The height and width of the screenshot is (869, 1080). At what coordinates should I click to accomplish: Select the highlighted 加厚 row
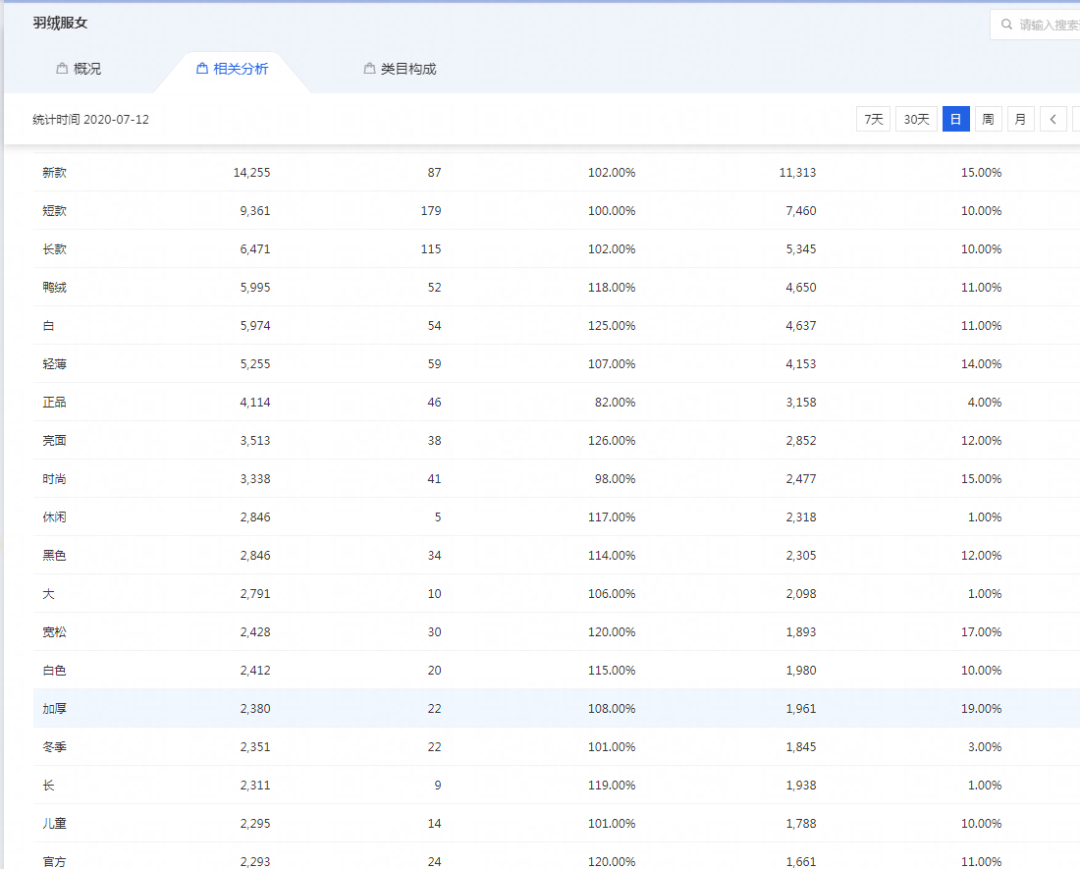55,709
